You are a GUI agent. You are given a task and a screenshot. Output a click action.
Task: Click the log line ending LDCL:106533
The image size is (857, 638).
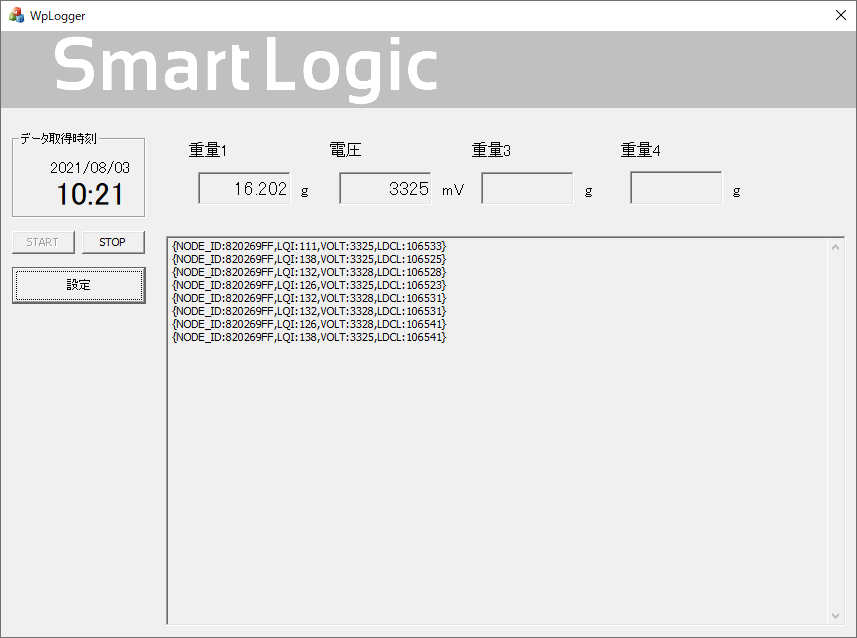click(309, 246)
